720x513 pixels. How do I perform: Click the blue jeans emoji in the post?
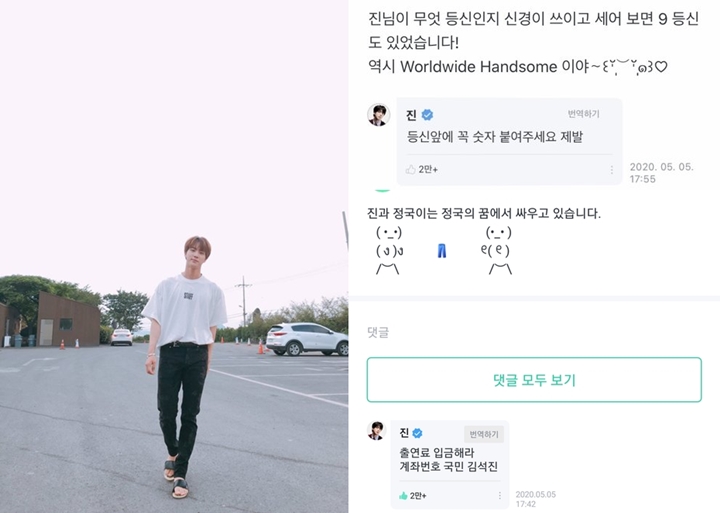click(441, 251)
